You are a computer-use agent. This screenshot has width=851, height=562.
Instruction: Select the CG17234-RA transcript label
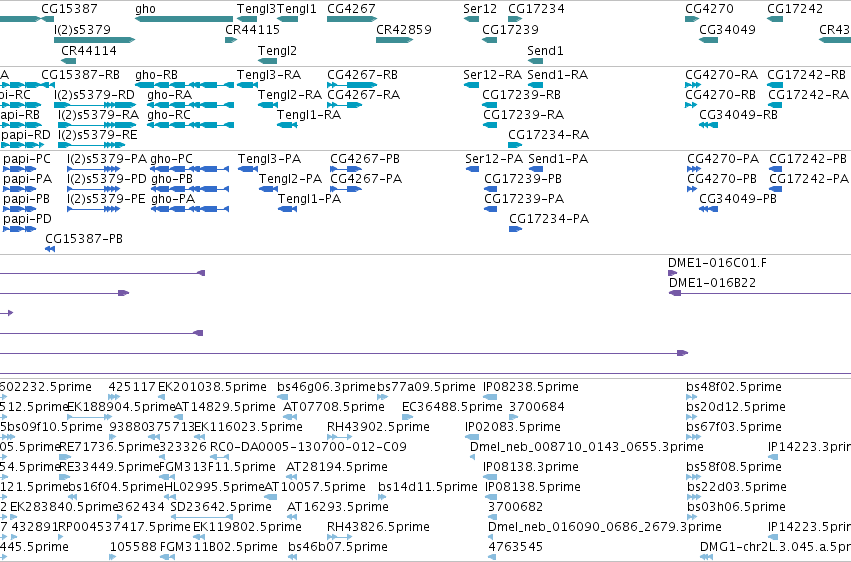[x=548, y=135]
